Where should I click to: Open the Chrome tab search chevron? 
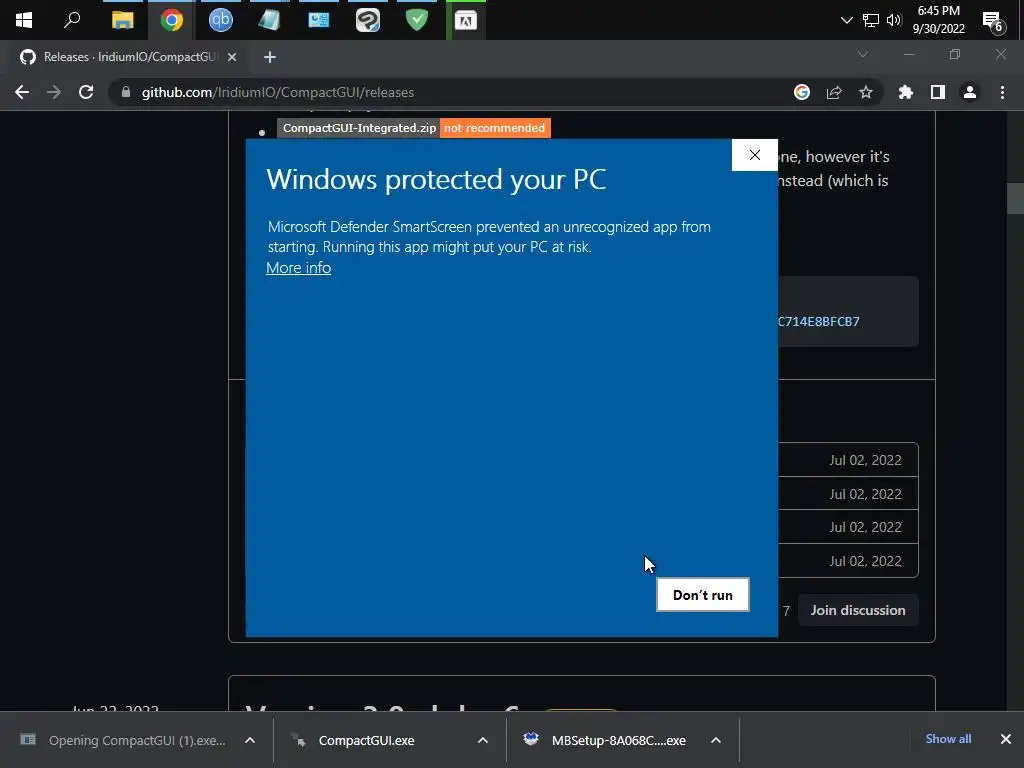[x=863, y=54]
